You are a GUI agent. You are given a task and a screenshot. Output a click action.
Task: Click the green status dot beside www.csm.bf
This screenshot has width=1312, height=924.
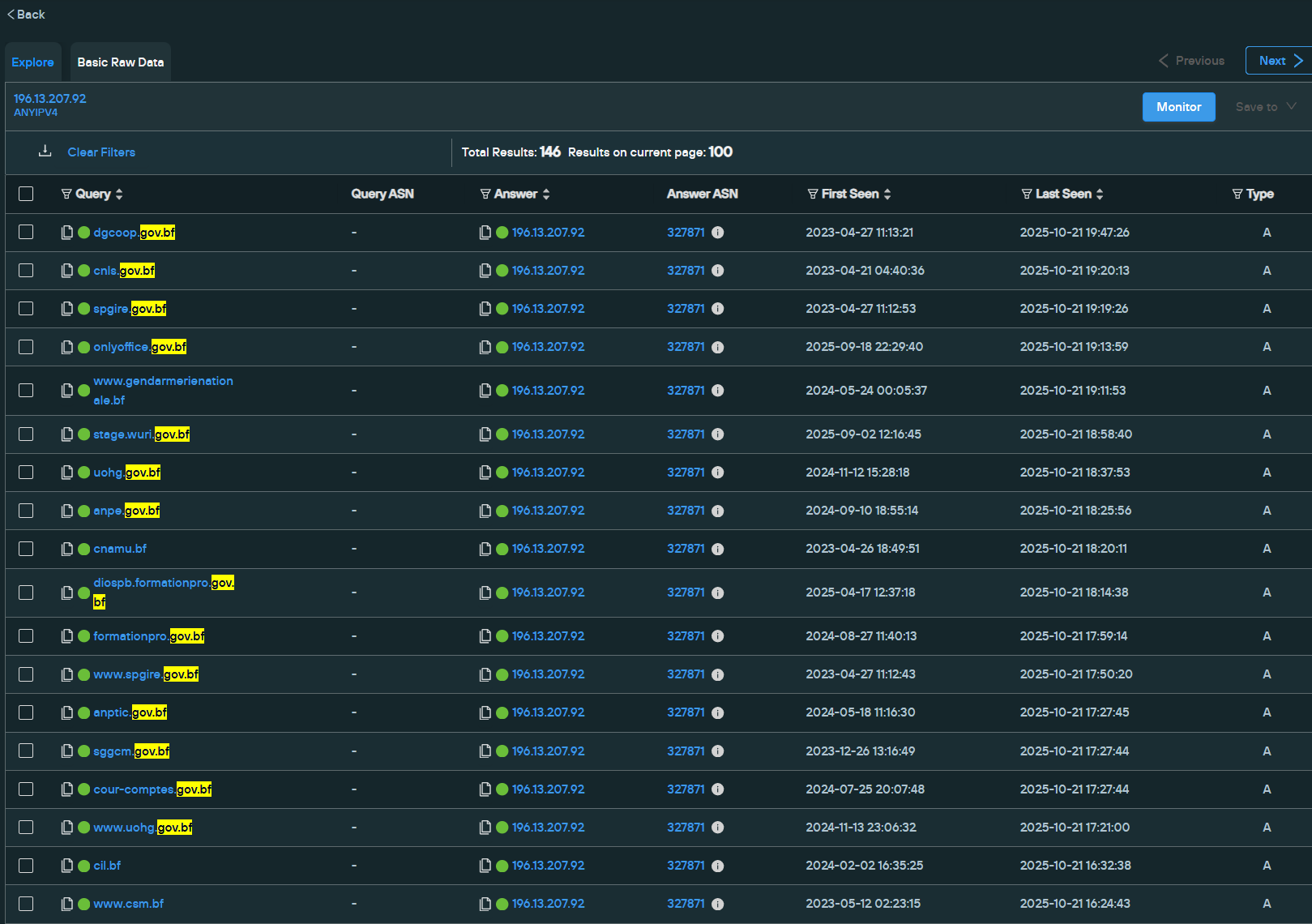(83, 903)
